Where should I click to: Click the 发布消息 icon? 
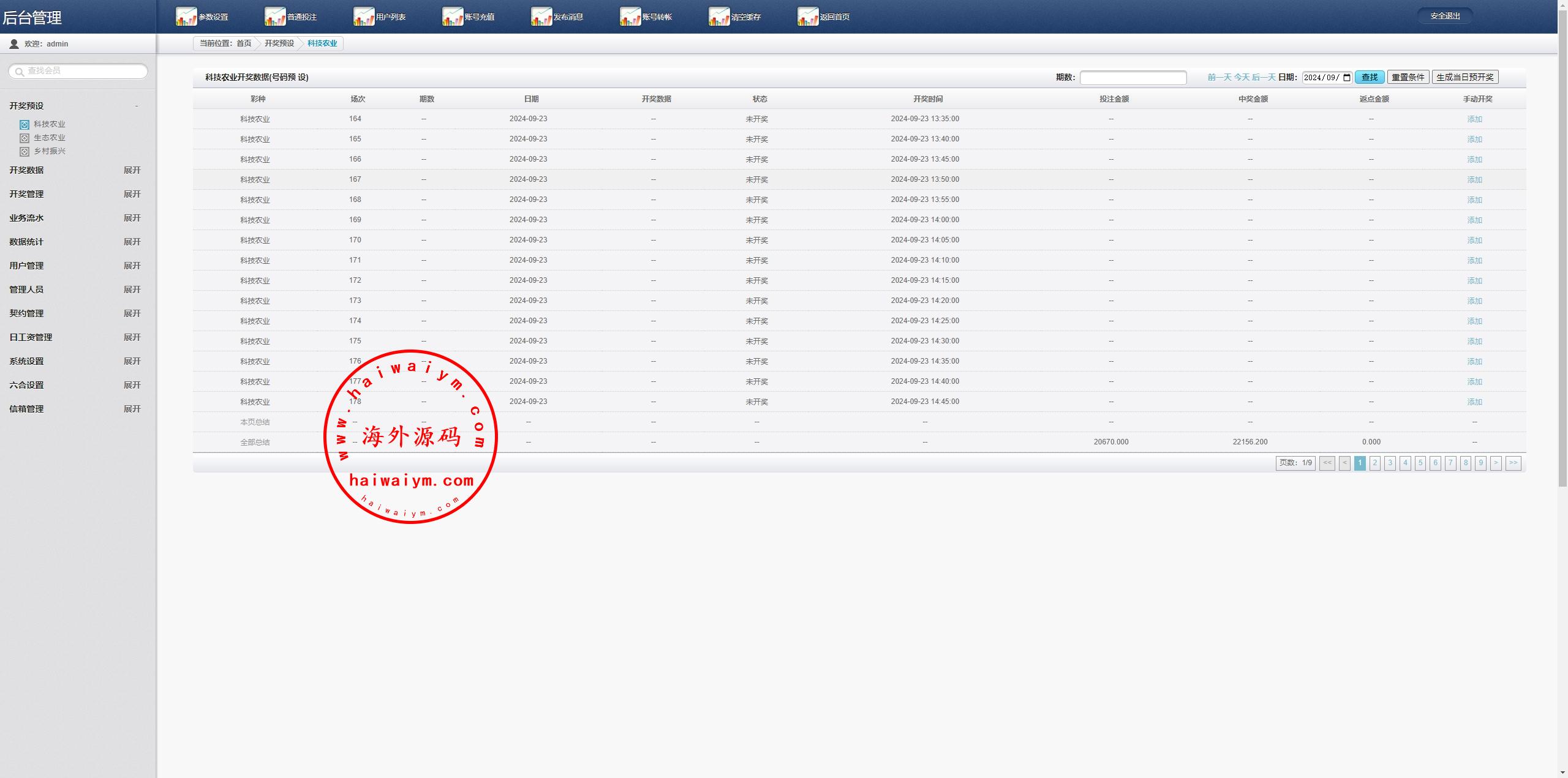click(541, 17)
